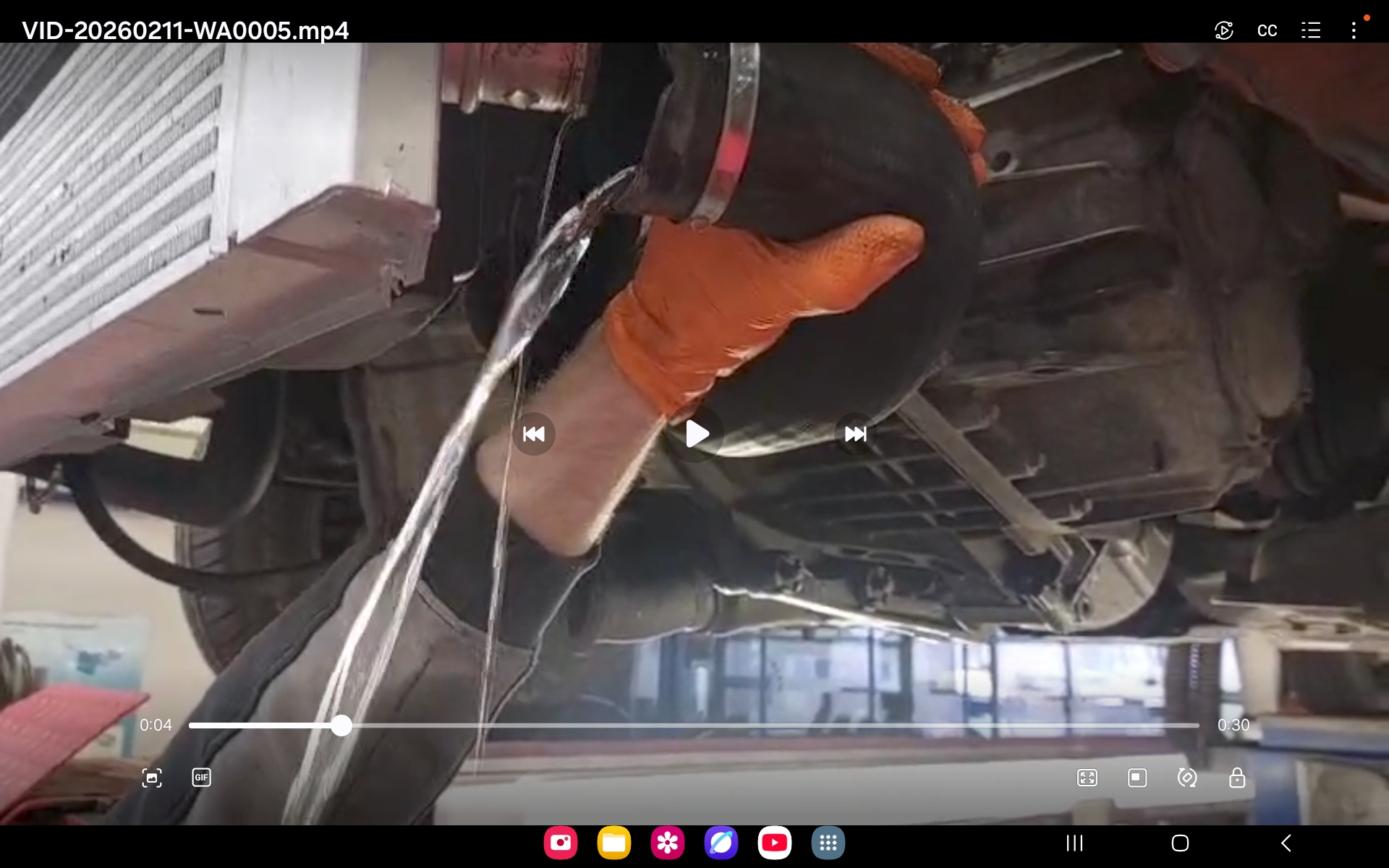Skip to the next video
Image resolution: width=1389 pixels, height=868 pixels.
(x=855, y=434)
